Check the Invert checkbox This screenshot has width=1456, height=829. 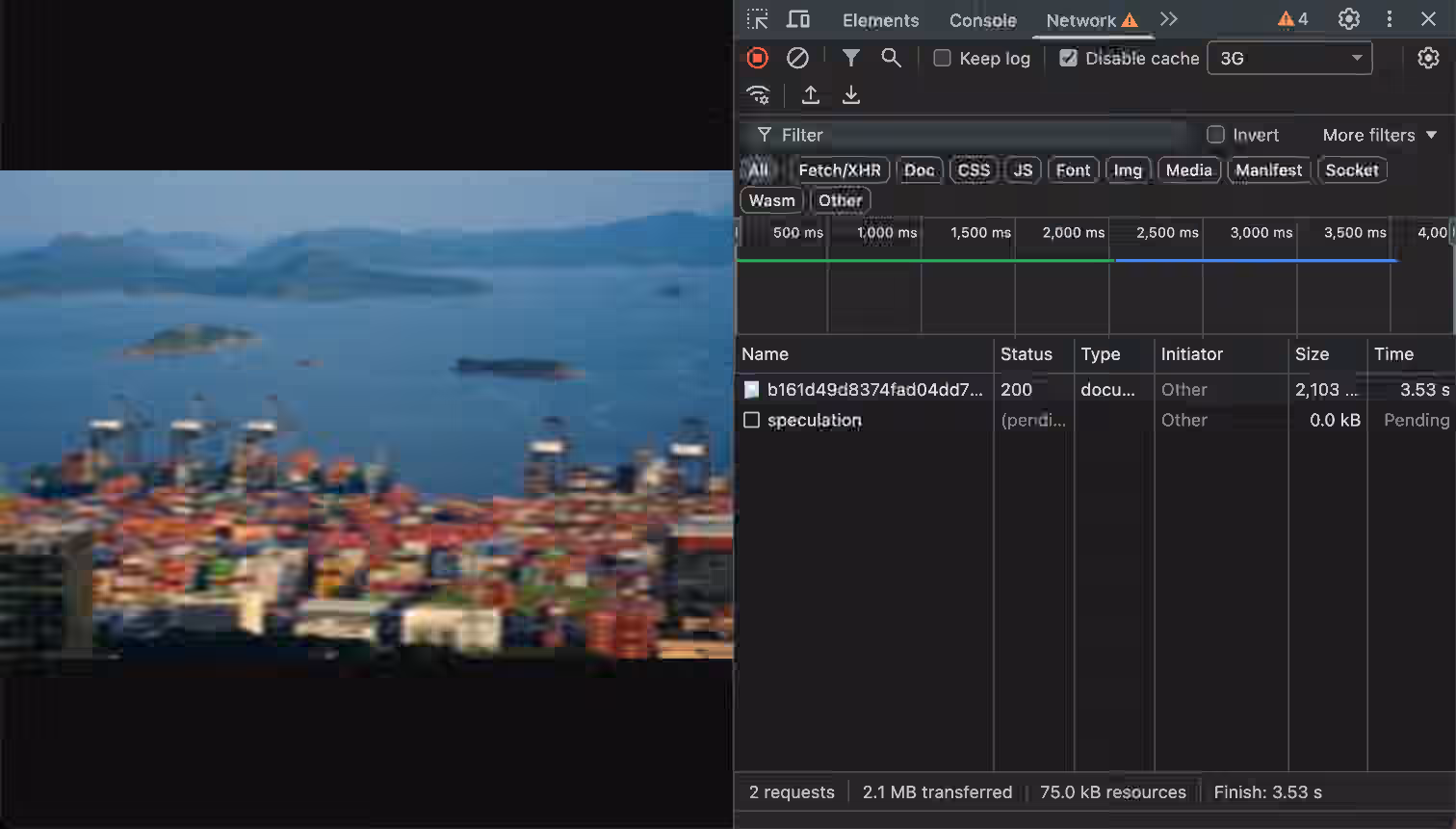(1216, 135)
